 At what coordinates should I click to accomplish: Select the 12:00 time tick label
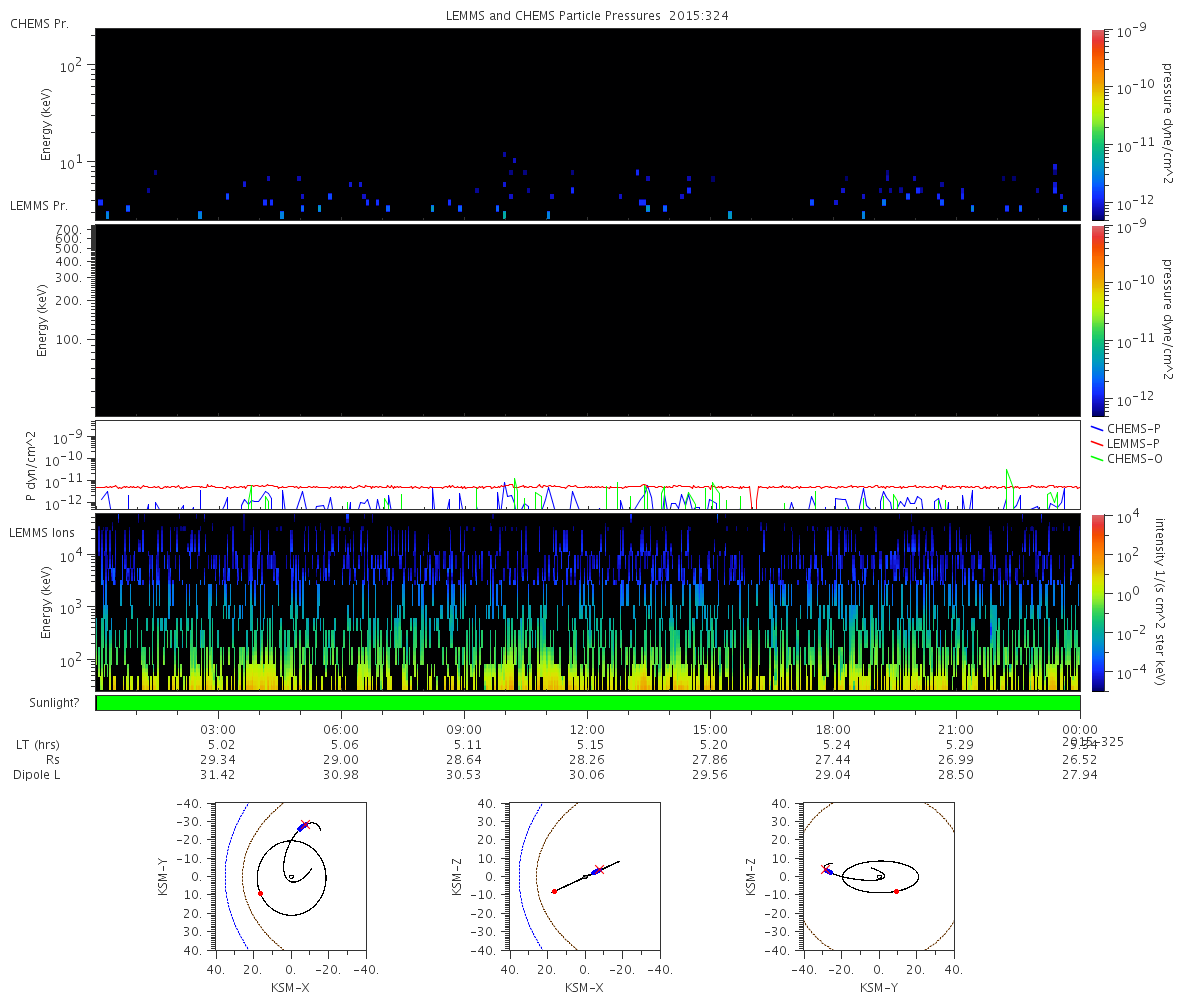point(587,730)
